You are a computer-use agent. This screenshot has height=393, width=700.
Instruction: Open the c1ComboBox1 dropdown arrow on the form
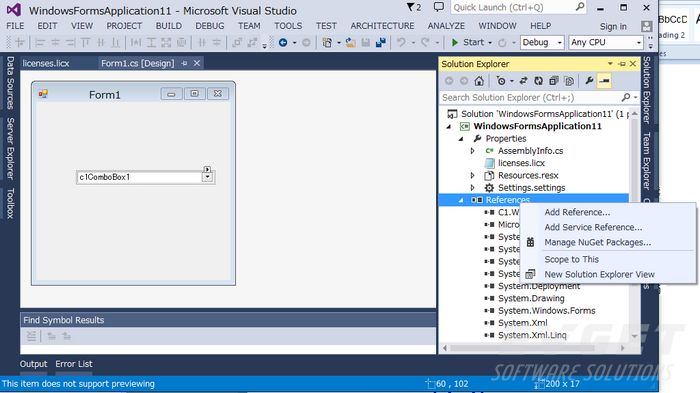pyautogui.click(x=207, y=177)
